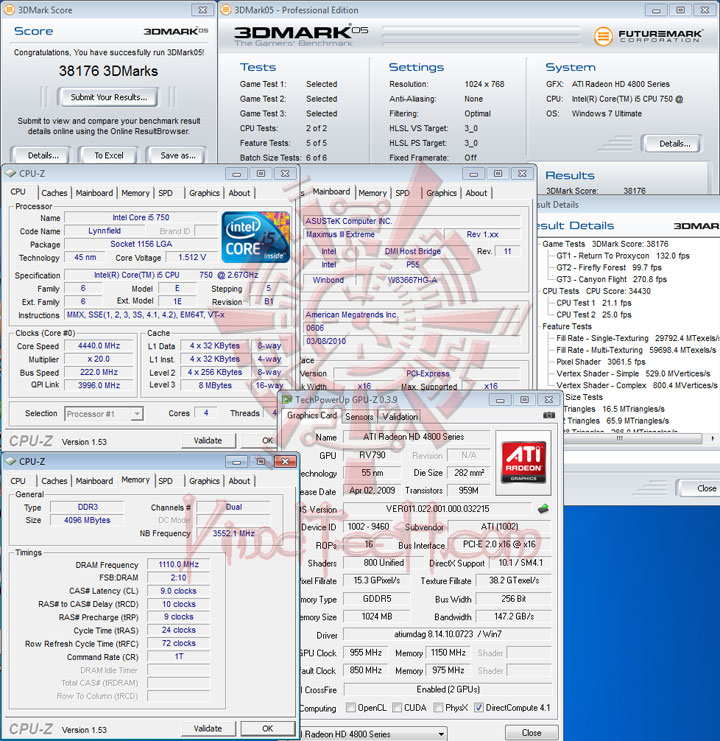Screen dimensions: 720x741
Task: Click the TechPowerUp GPU-Z title bar icon
Action: pyautogui.click(x=287, y=400)
